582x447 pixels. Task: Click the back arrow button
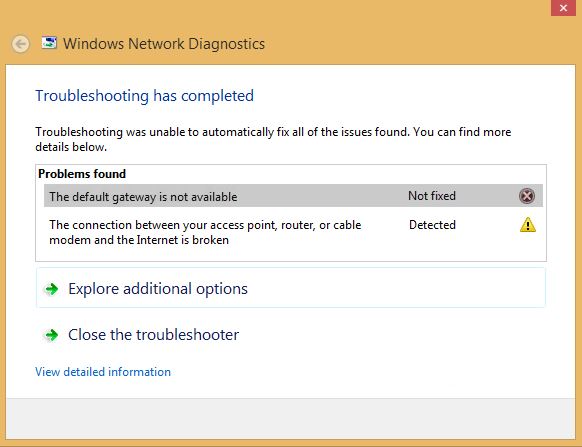click(x=20, y=44)
